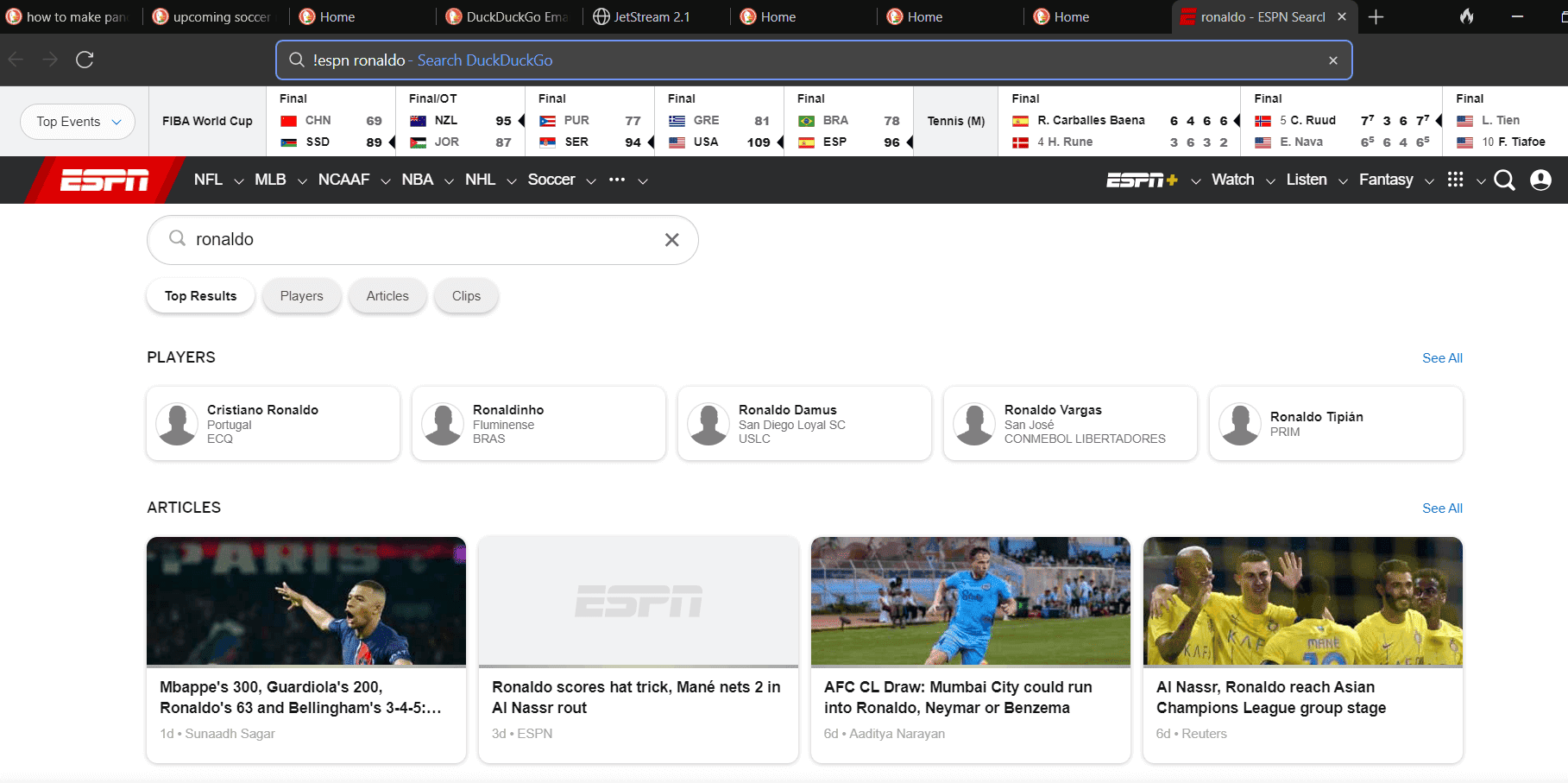
Task: Open the Carballes Baena vs Rune match
Action: [1119, 122]
